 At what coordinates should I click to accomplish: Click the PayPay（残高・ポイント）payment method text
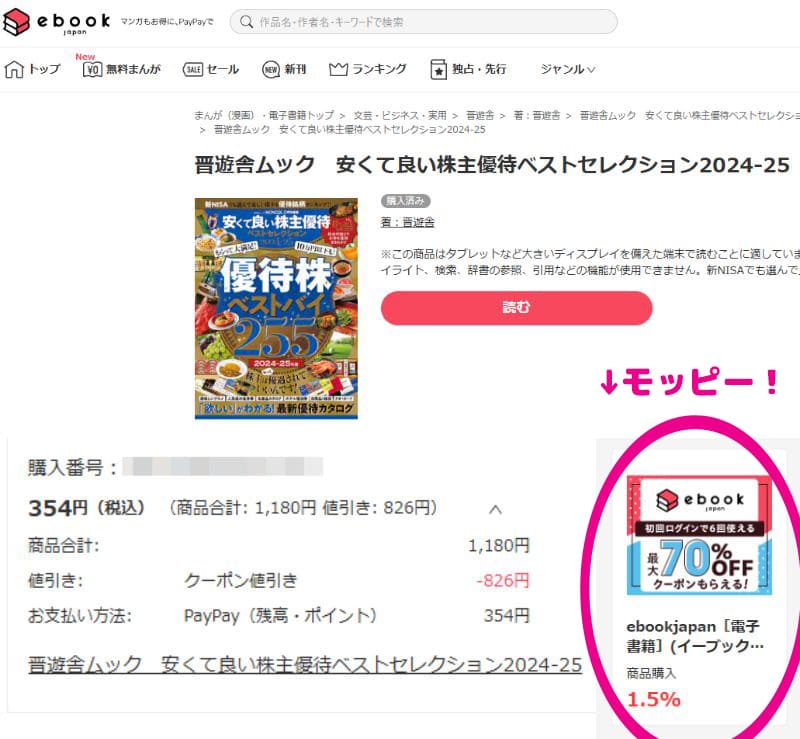coord(280,615)
